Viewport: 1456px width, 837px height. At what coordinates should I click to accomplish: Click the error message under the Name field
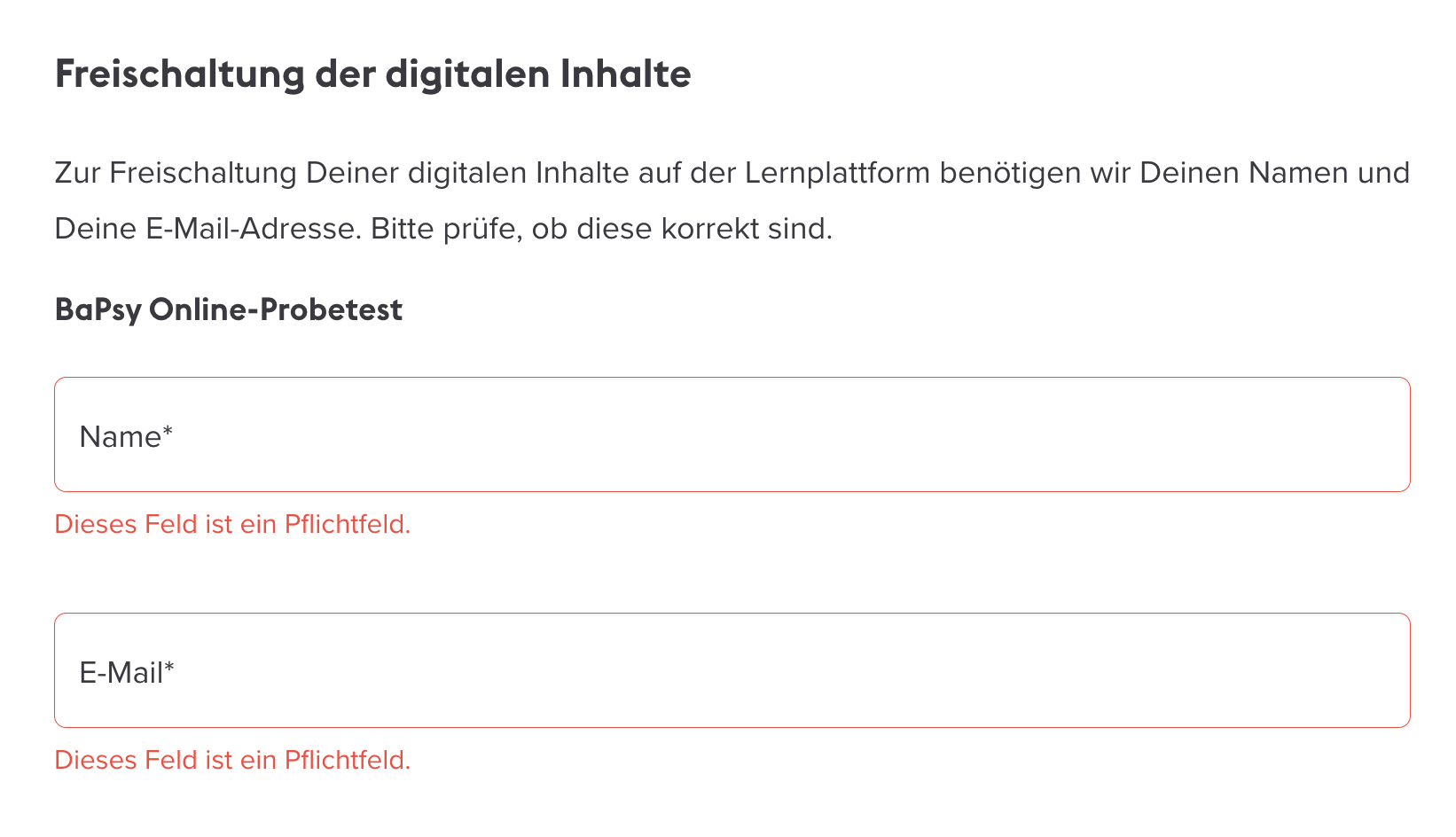coord(232,524)
